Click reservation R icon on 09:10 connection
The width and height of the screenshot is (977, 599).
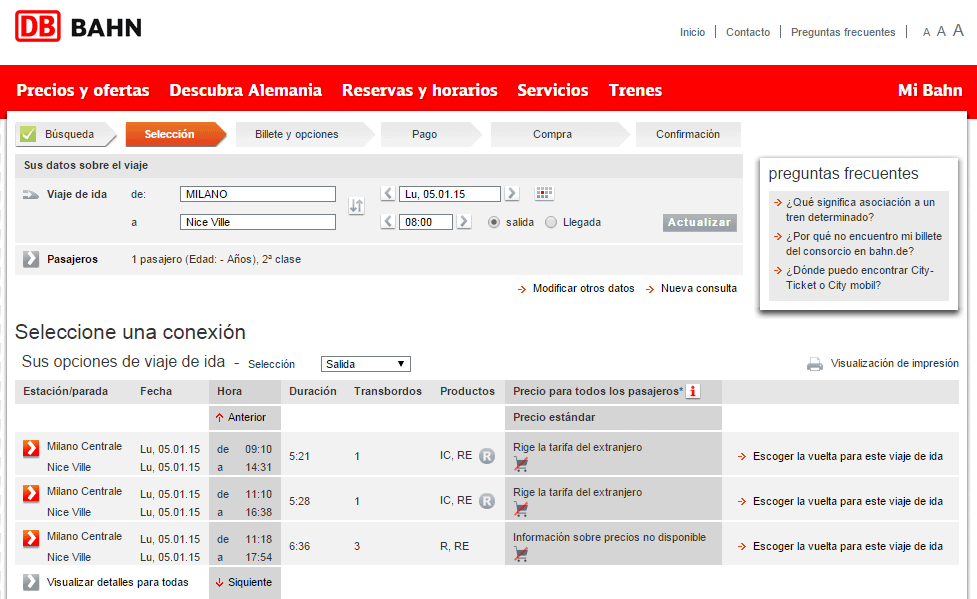(487, 456)
